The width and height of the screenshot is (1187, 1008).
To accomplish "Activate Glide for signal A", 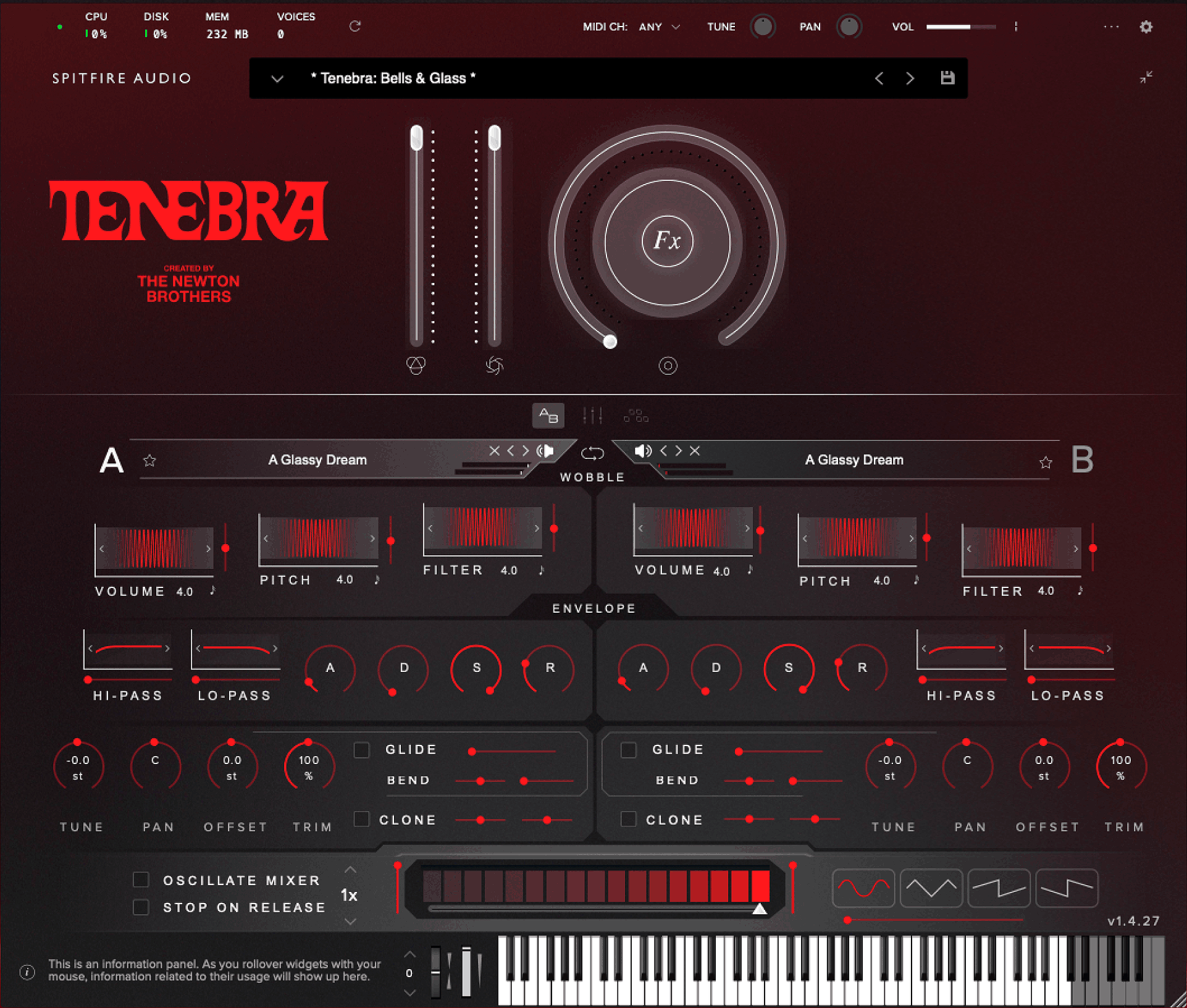I will pyautogui.click(x=361, y=749).
